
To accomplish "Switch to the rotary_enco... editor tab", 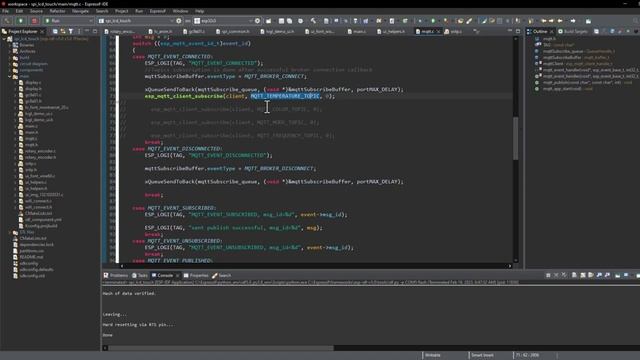I will (x=120, y=31).
